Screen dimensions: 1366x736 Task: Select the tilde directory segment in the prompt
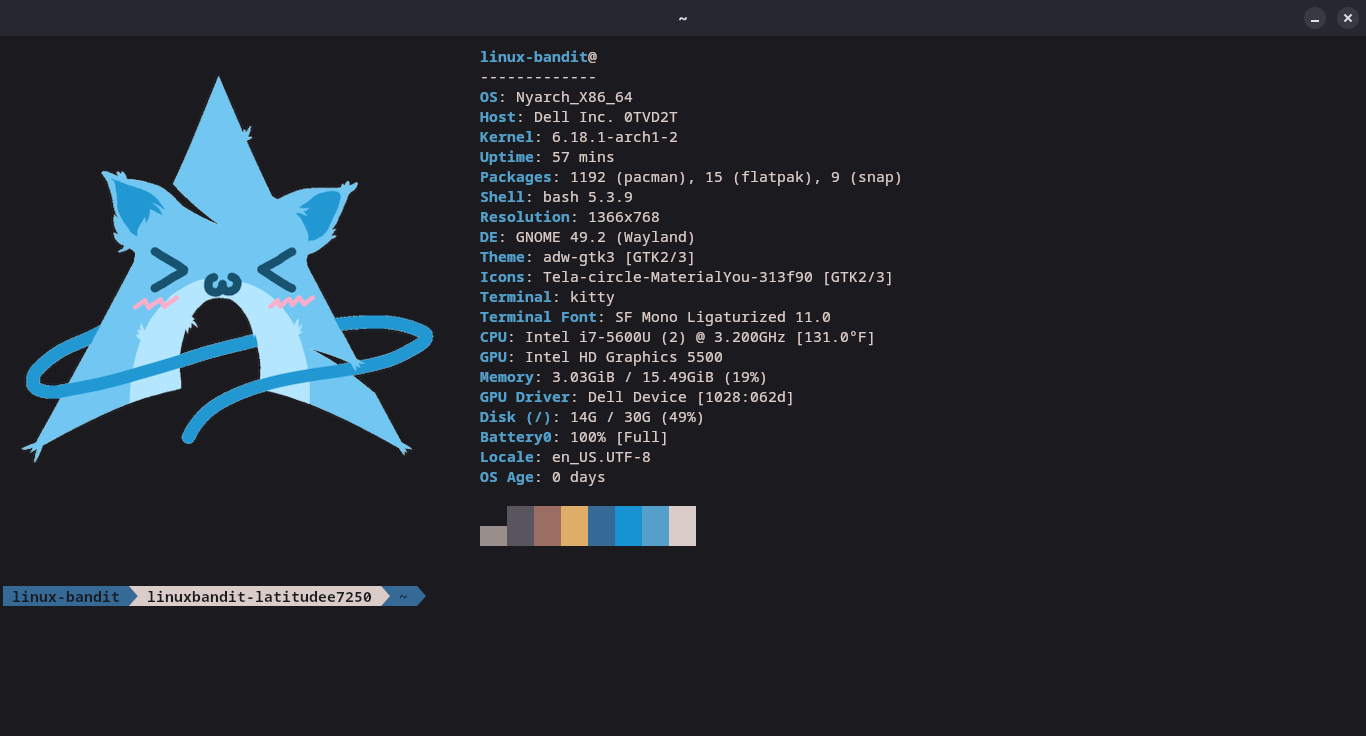pyautogui.click(x=403, y=597)
